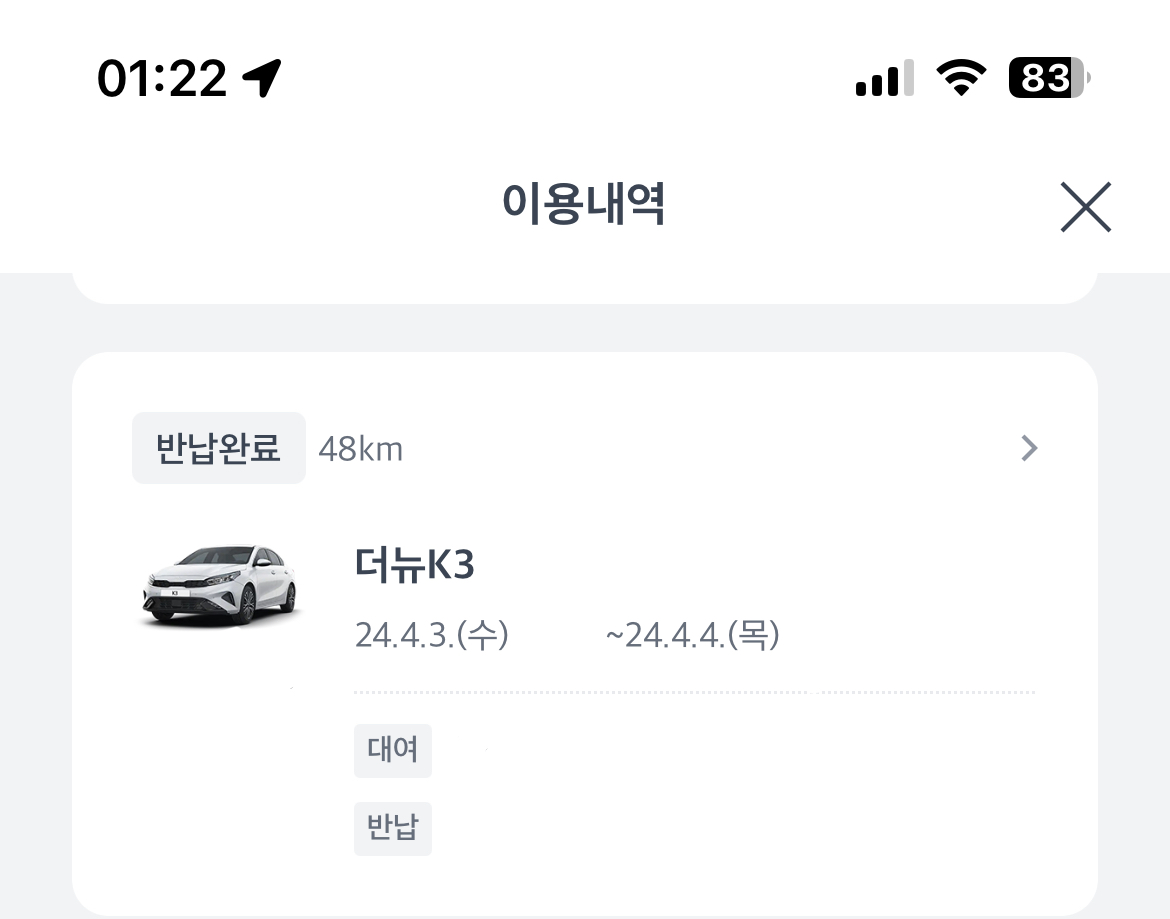Tap the 01:22 clock in status bar
1170x919 pixels.
[162, 78]
